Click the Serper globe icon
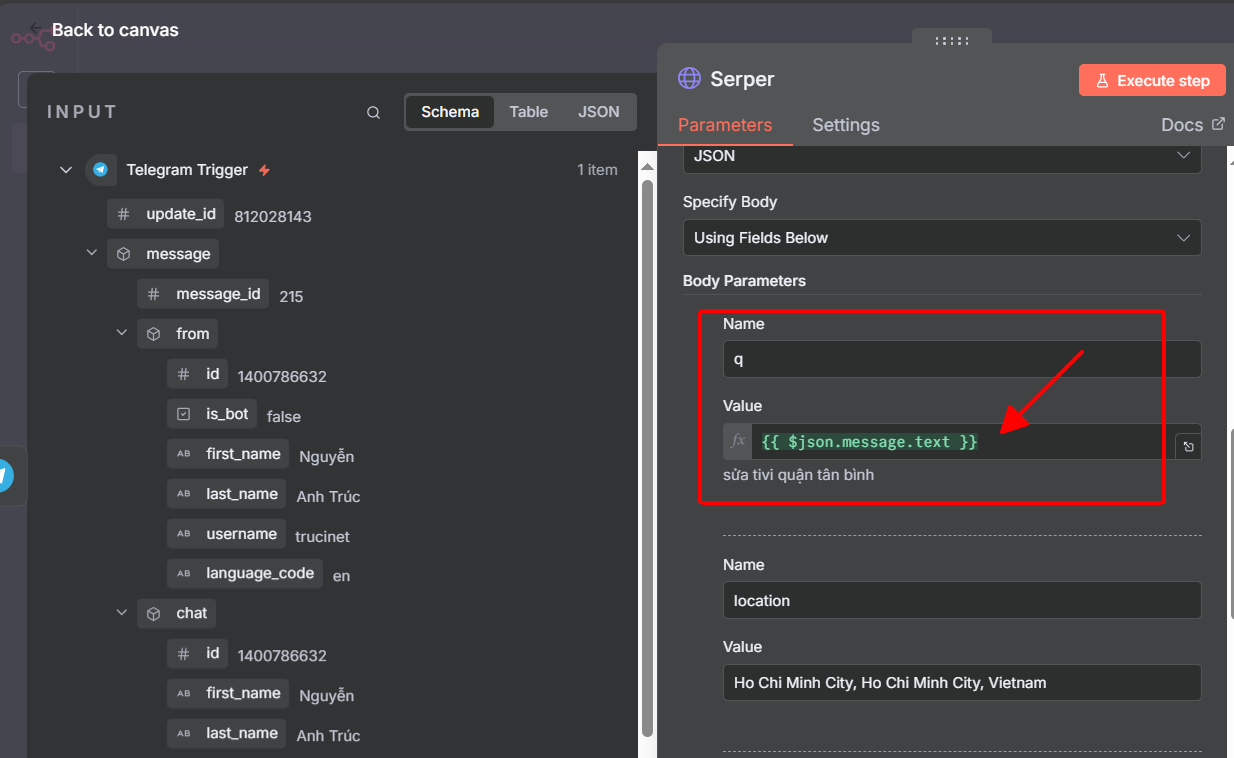Image resolution: width=1234 pixels, height=758 pixels. 688,78
